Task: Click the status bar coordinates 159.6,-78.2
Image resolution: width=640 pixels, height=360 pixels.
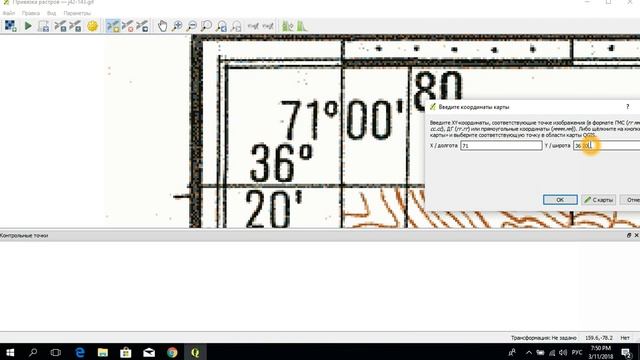Action: tap(599, 338)
